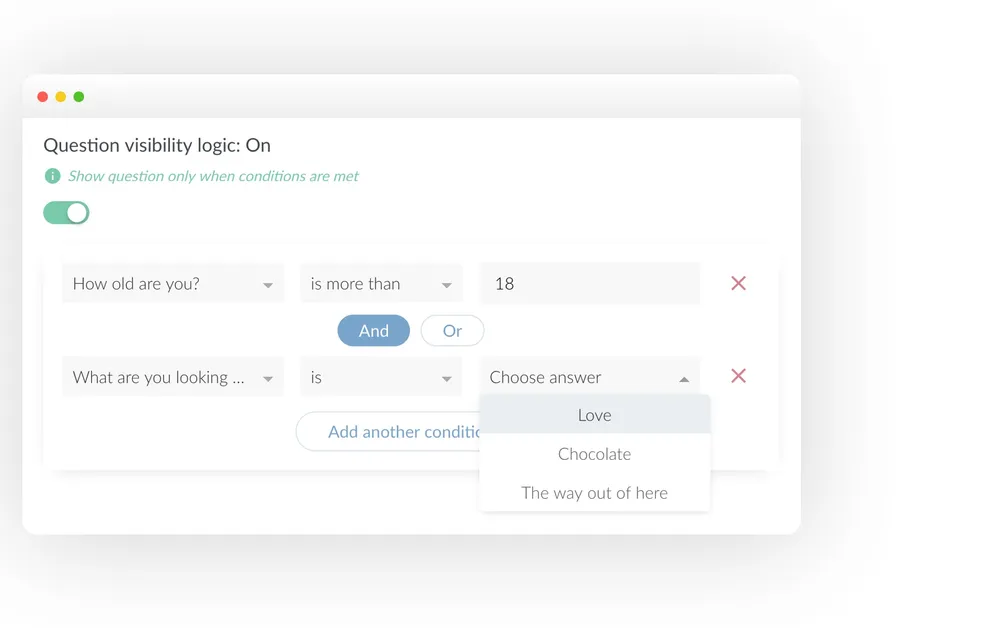The width and height of the screenshot is (1000, 628).
Task: Click the green maximize window dot
Action: pos(79,97)
